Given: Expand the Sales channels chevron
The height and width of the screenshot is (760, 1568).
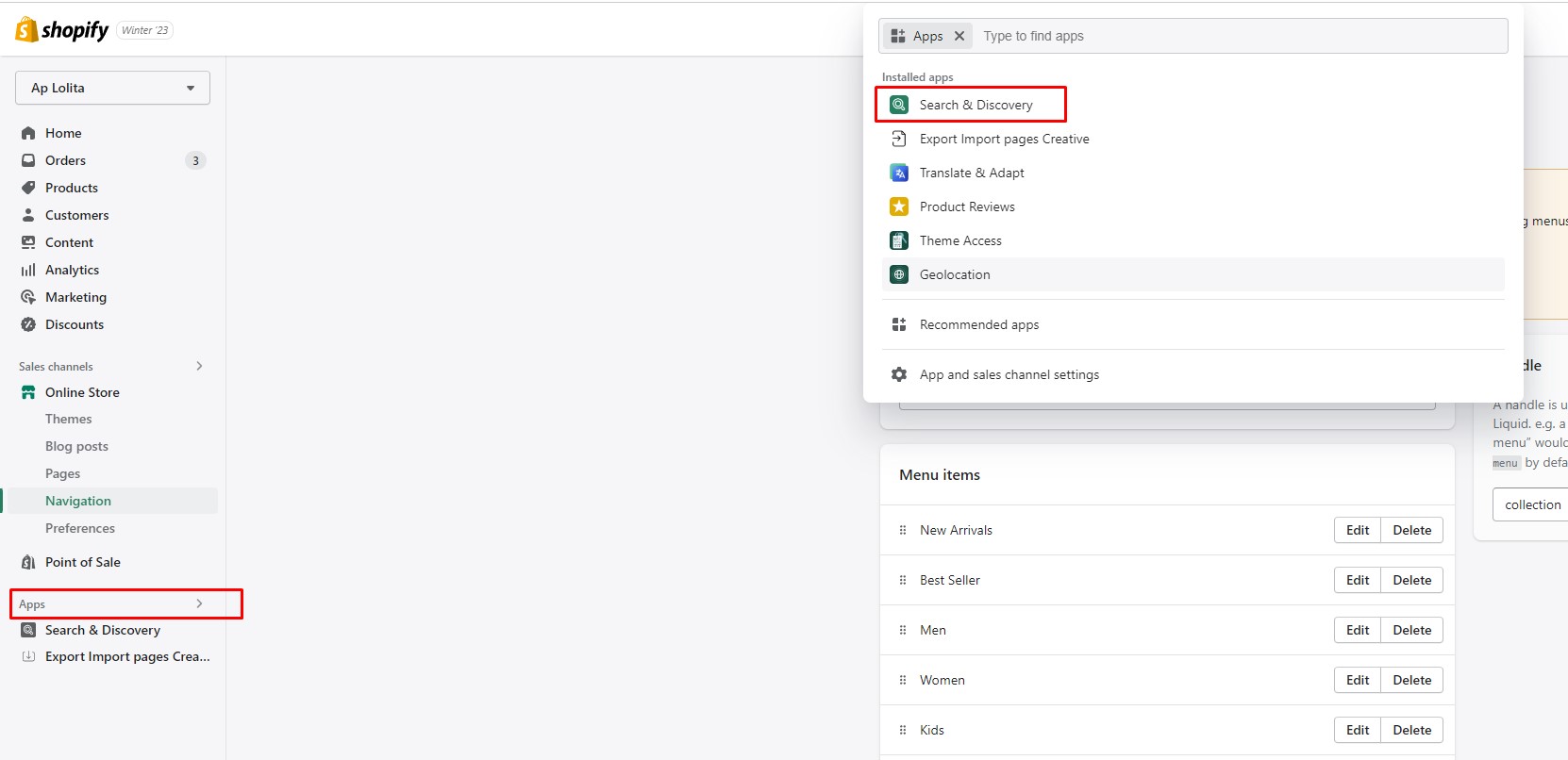Looking at the screenshot, I should click(x=199, y=366).
